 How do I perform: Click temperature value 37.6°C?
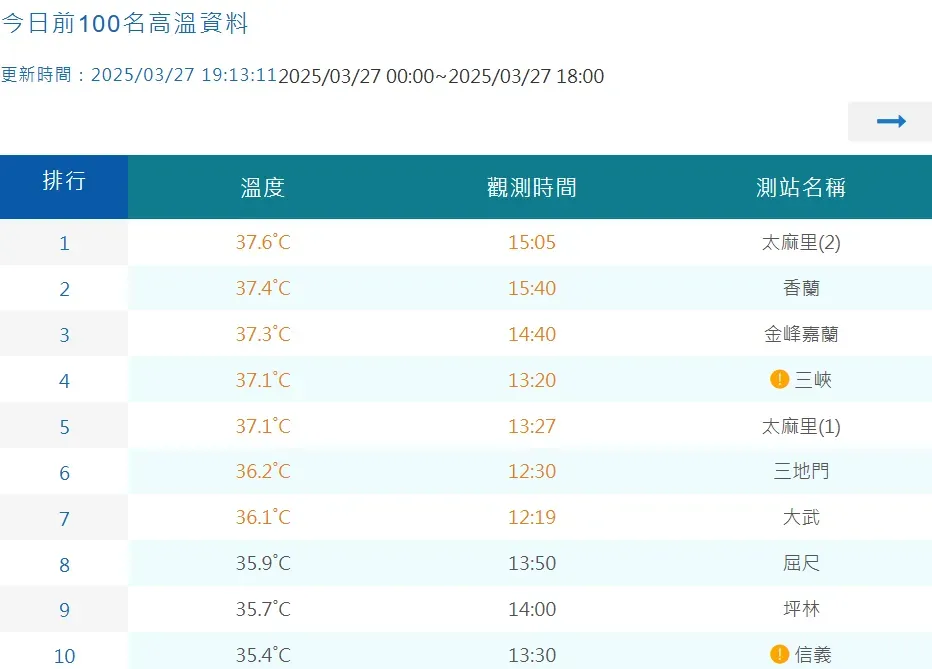[x=263, y=242]
